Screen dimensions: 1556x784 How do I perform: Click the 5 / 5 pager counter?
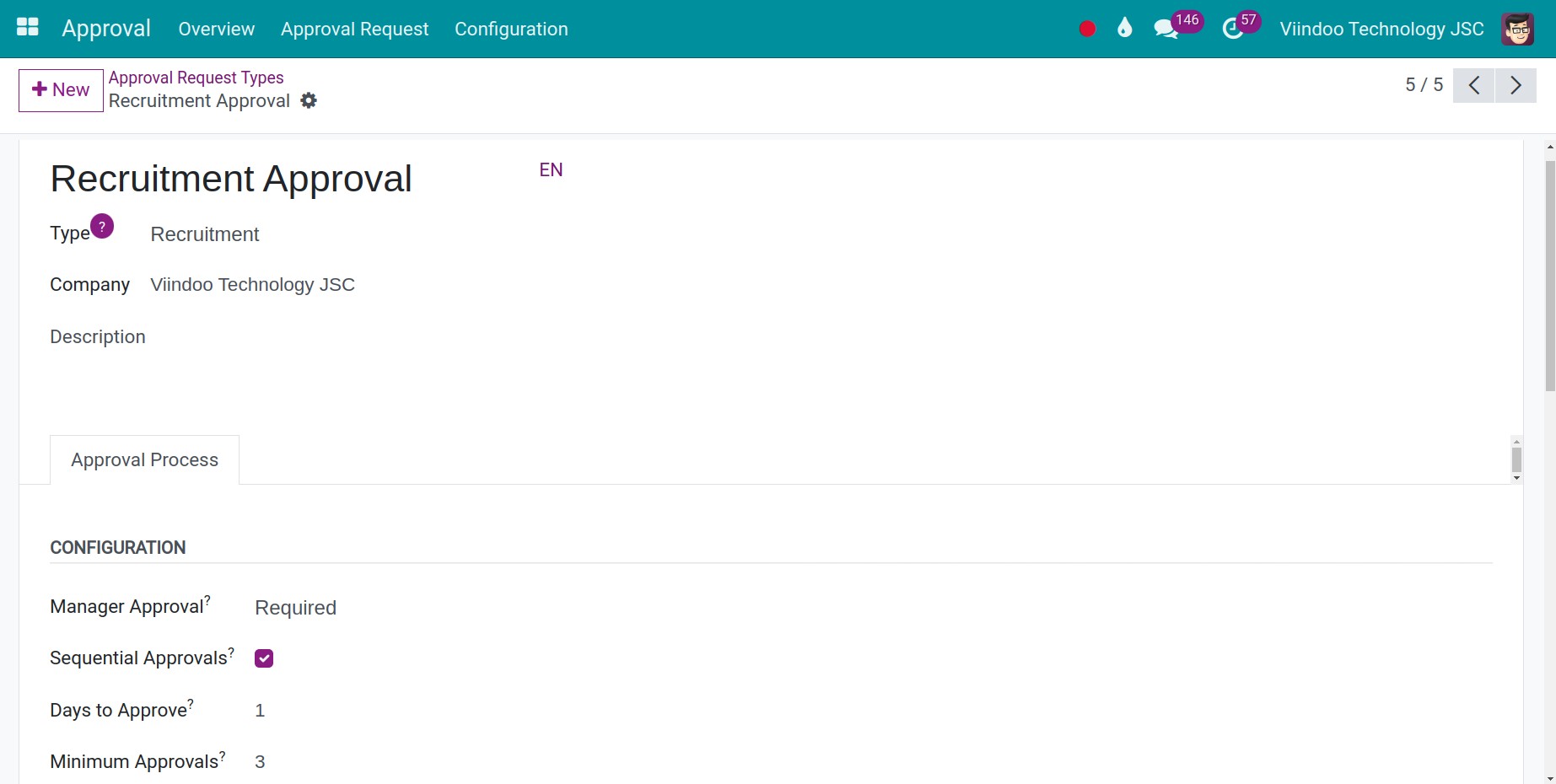point(1424,85)
